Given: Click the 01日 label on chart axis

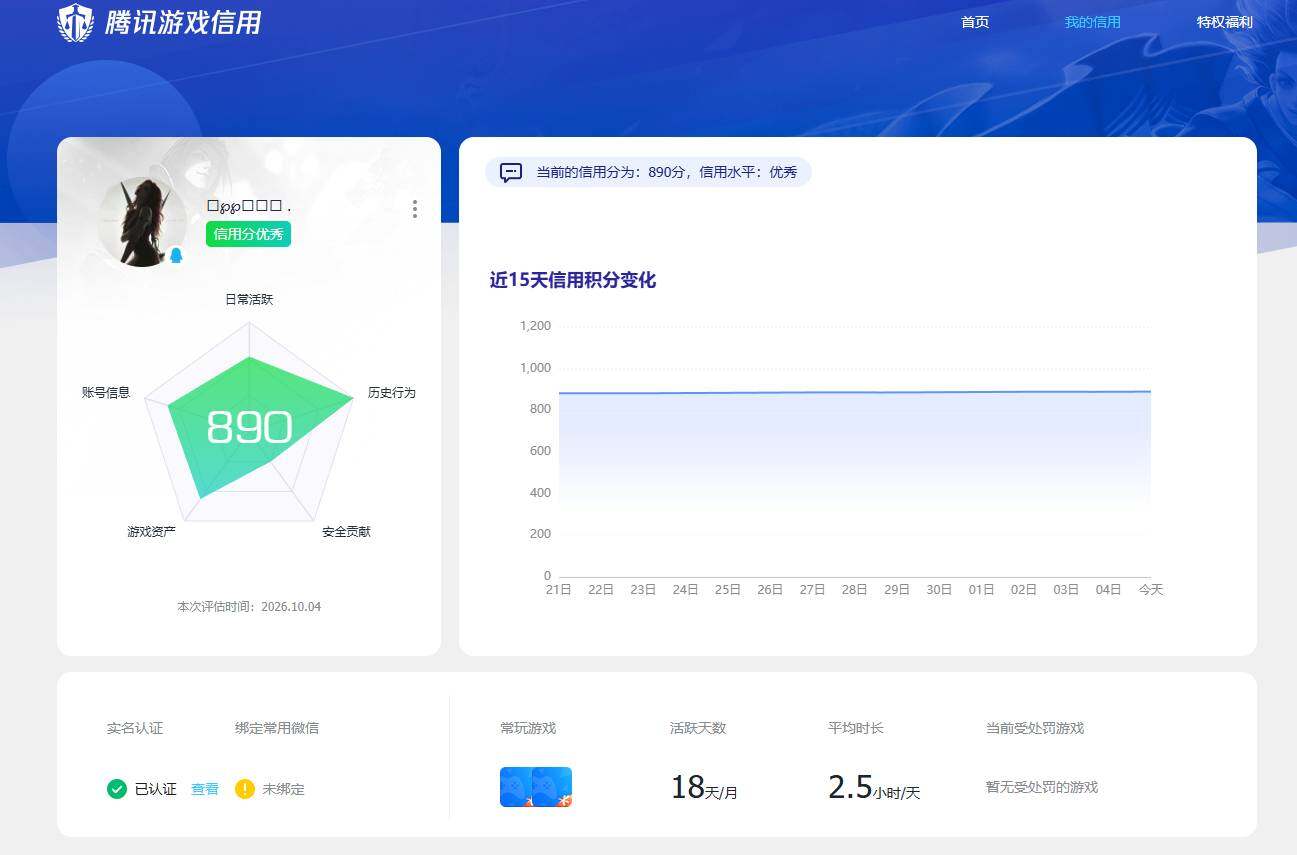Looking at the screenshot, I should click(982, 590).
